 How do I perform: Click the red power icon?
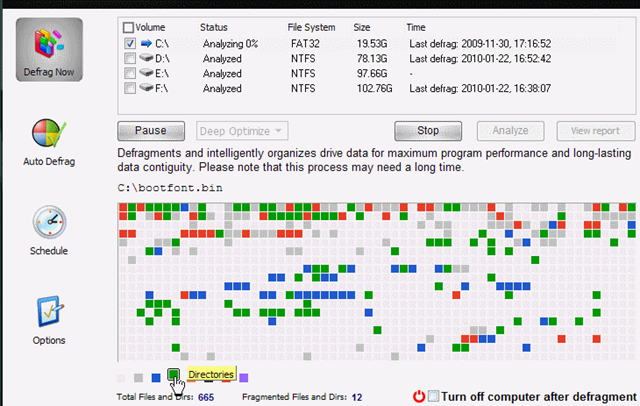(418, 396)
